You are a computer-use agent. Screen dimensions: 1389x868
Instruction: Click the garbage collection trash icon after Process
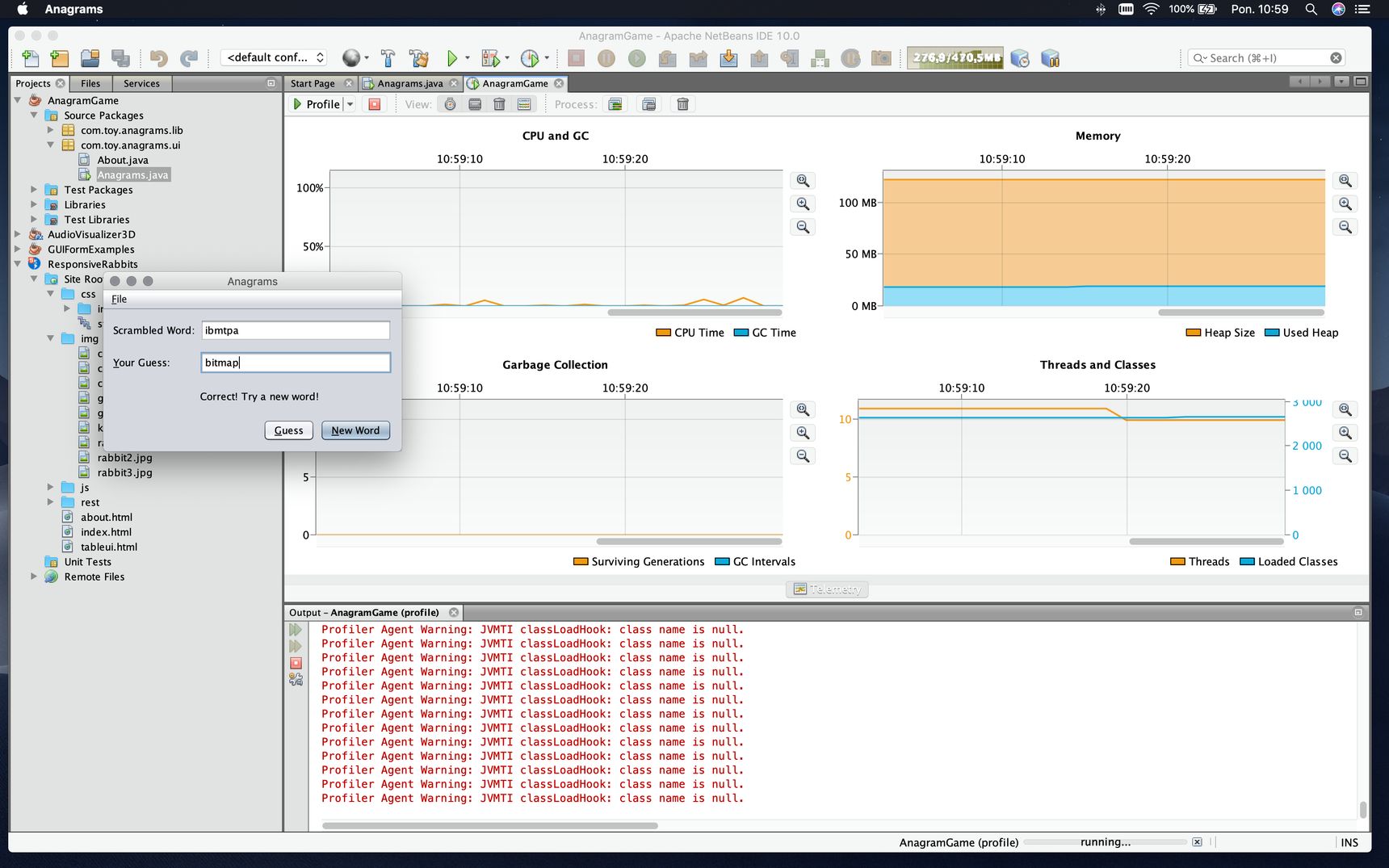[x=683, y=104]
